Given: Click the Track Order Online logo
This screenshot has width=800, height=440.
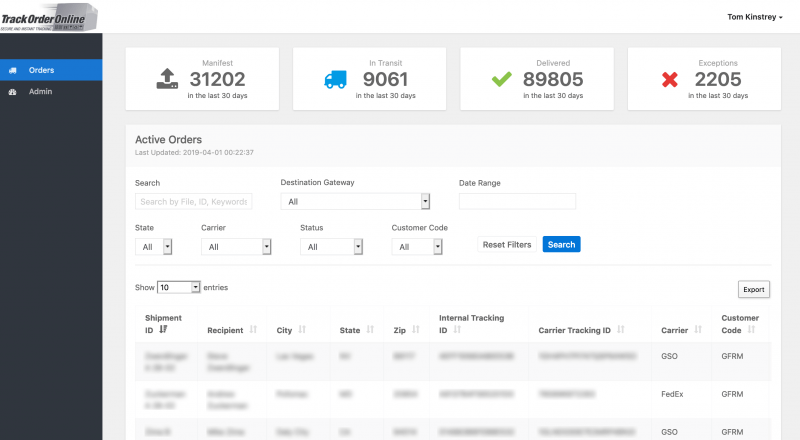Looking at the screenshot, I should (x=50, y=17).
